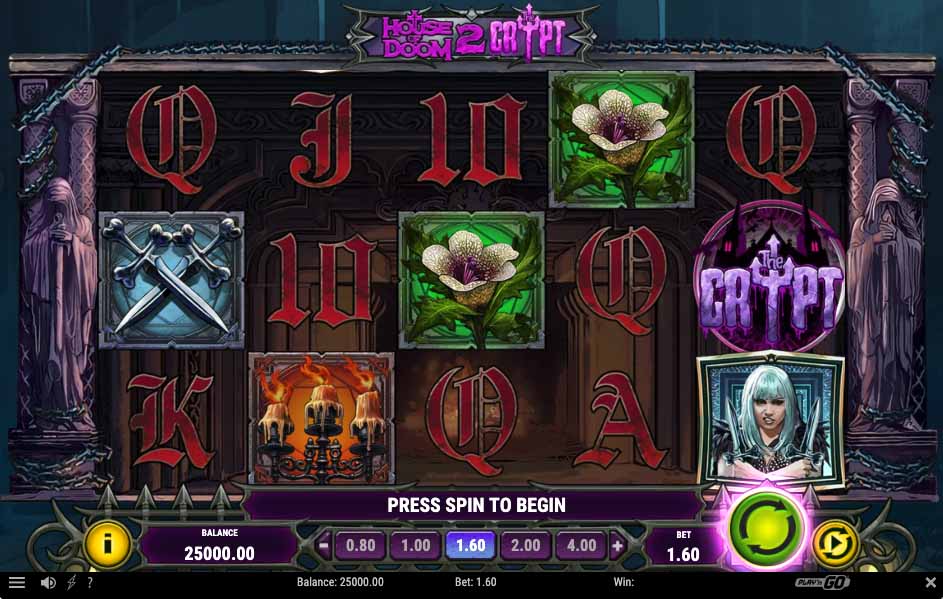Close the game with the X
The height and width of the screenshot is (599, 943).
pyautogui.click(x=930, y=582)
